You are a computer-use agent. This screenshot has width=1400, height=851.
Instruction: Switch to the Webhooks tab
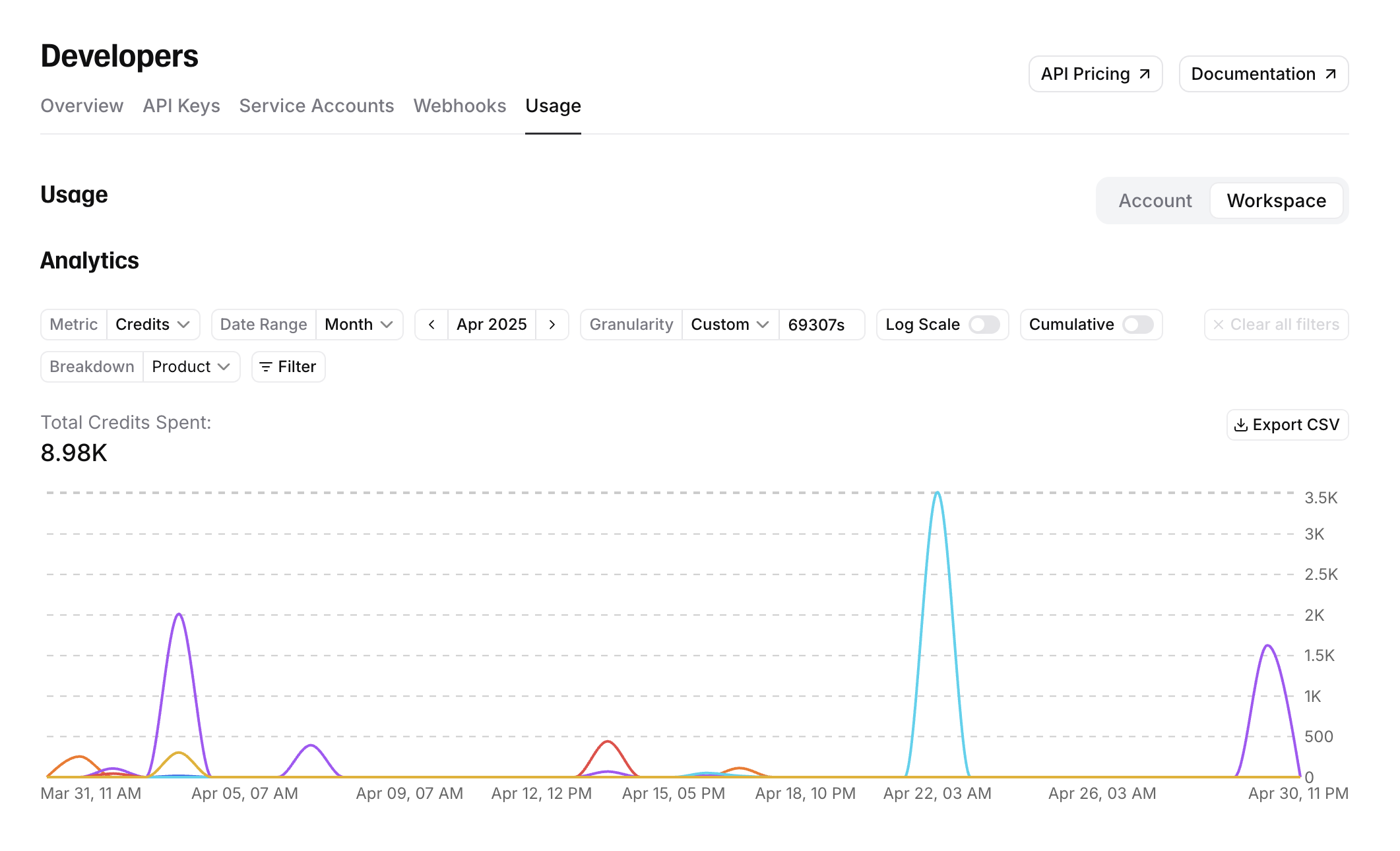coord(459,106)
